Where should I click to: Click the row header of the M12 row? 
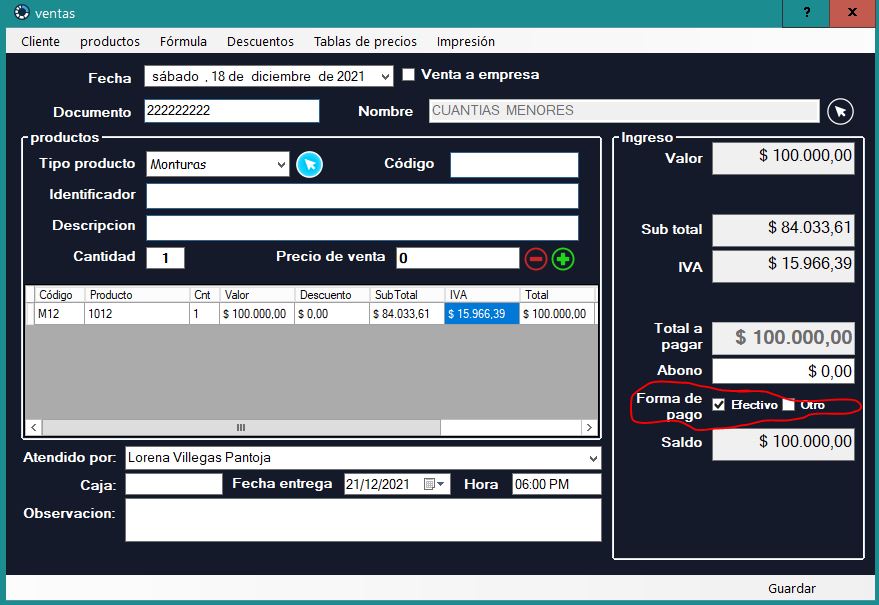[30, 313]
